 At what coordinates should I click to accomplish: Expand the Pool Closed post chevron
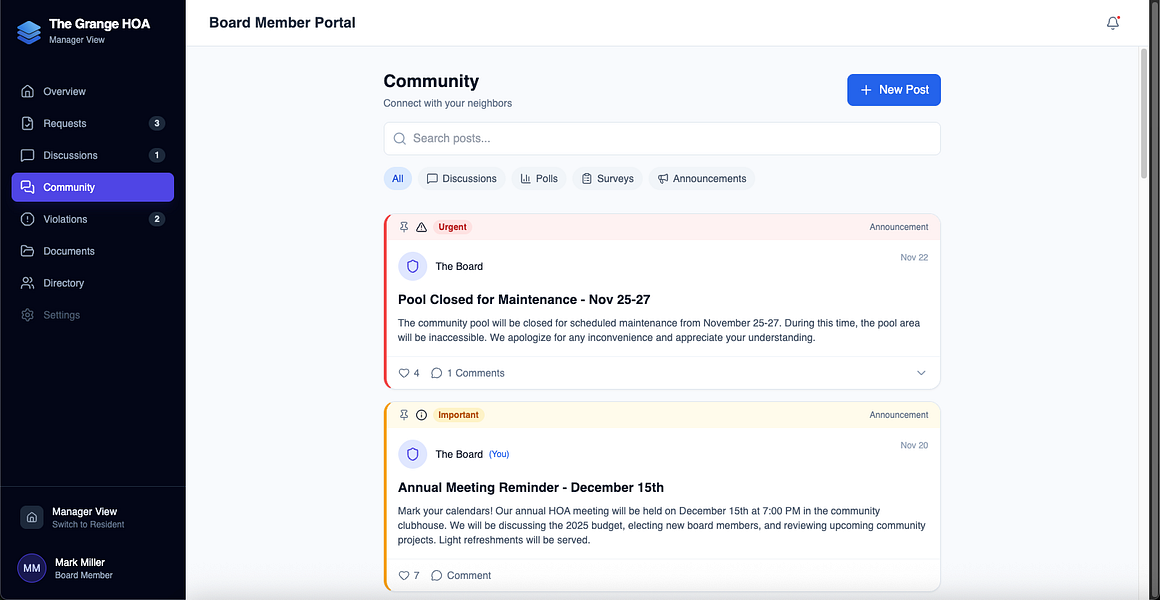point(921,373)
